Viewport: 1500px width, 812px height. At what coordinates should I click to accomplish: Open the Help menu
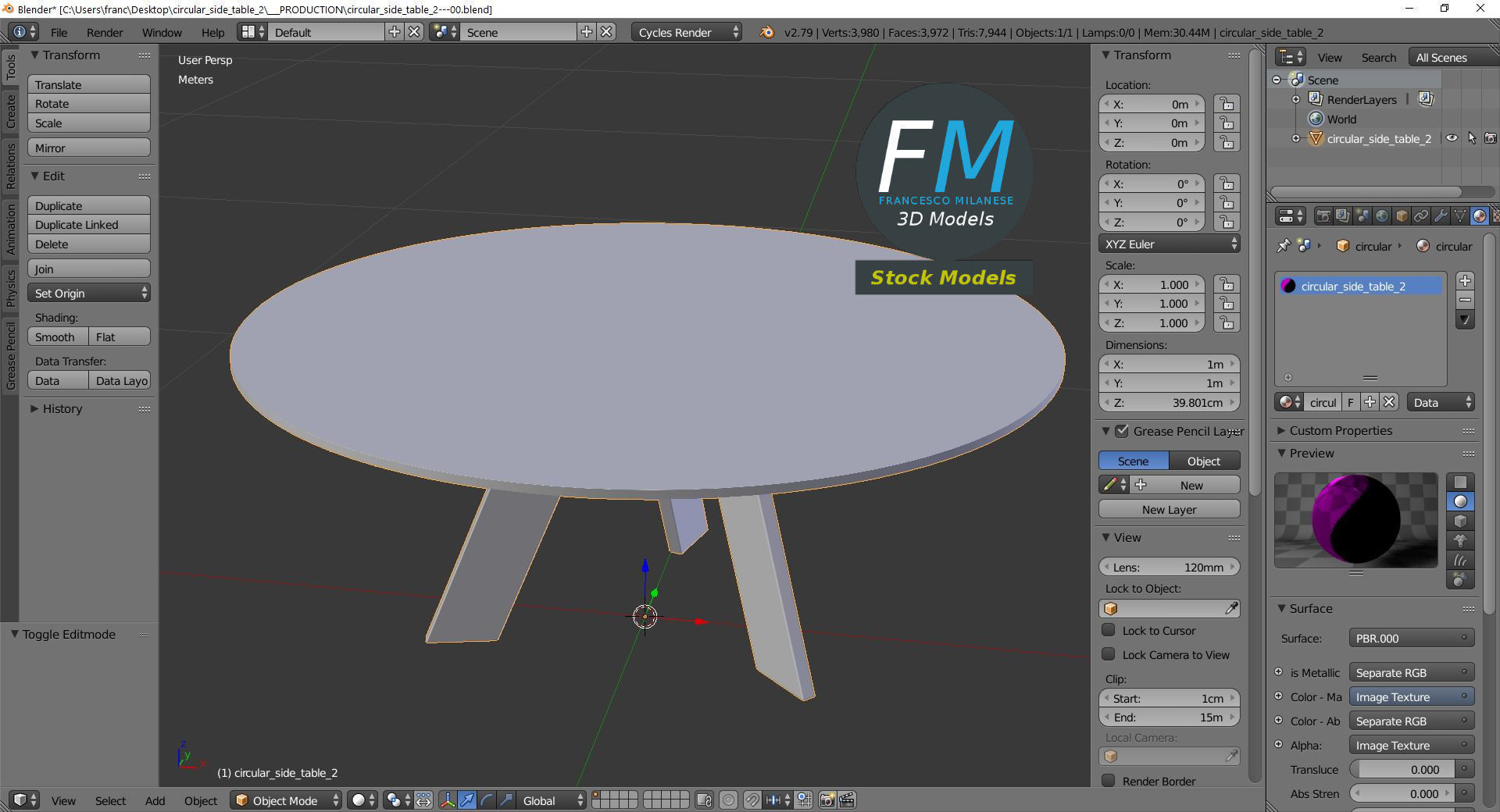(x=212, y=32)
